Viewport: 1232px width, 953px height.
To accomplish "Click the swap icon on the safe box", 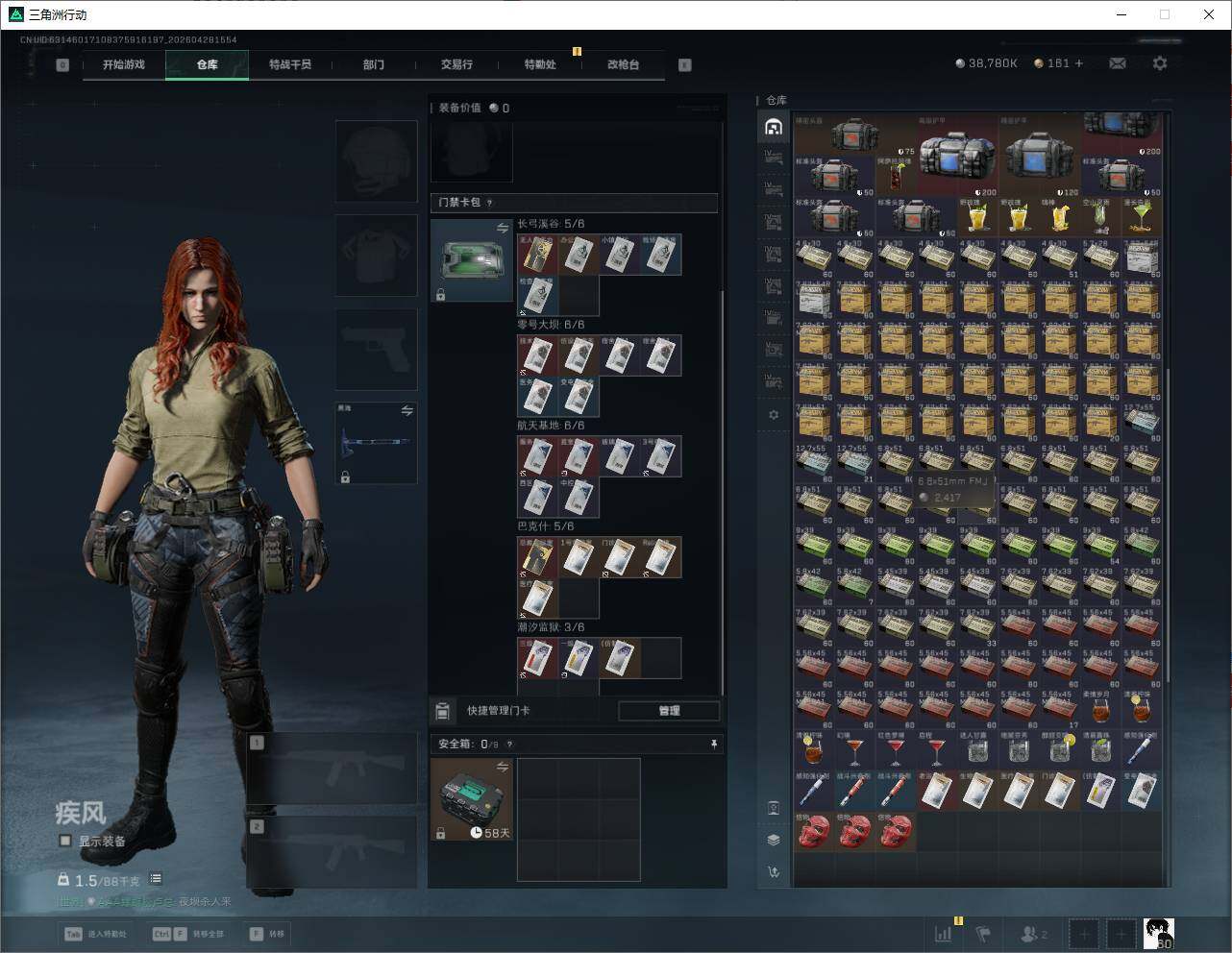I will [x=503, y=767].
